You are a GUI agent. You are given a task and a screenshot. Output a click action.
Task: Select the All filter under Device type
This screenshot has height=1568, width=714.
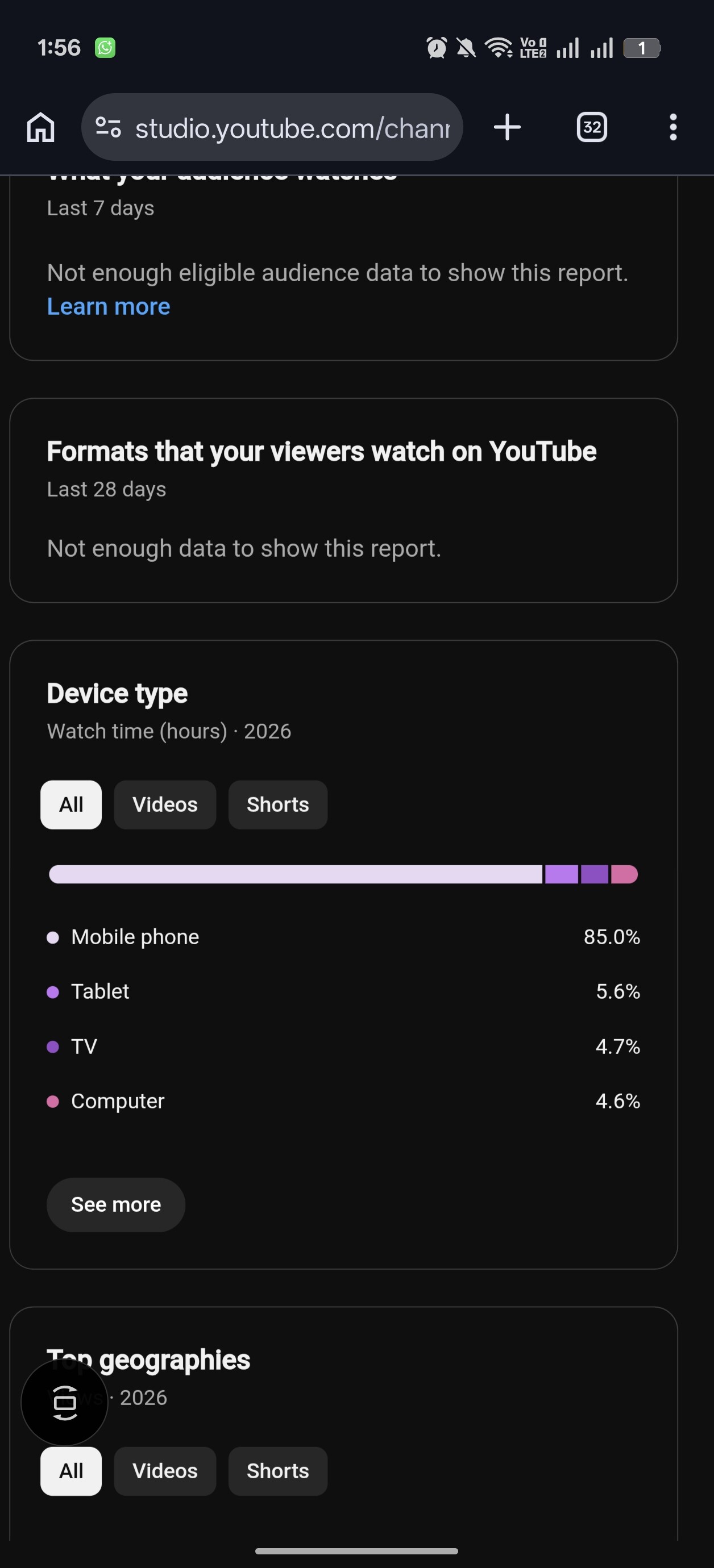71,804
